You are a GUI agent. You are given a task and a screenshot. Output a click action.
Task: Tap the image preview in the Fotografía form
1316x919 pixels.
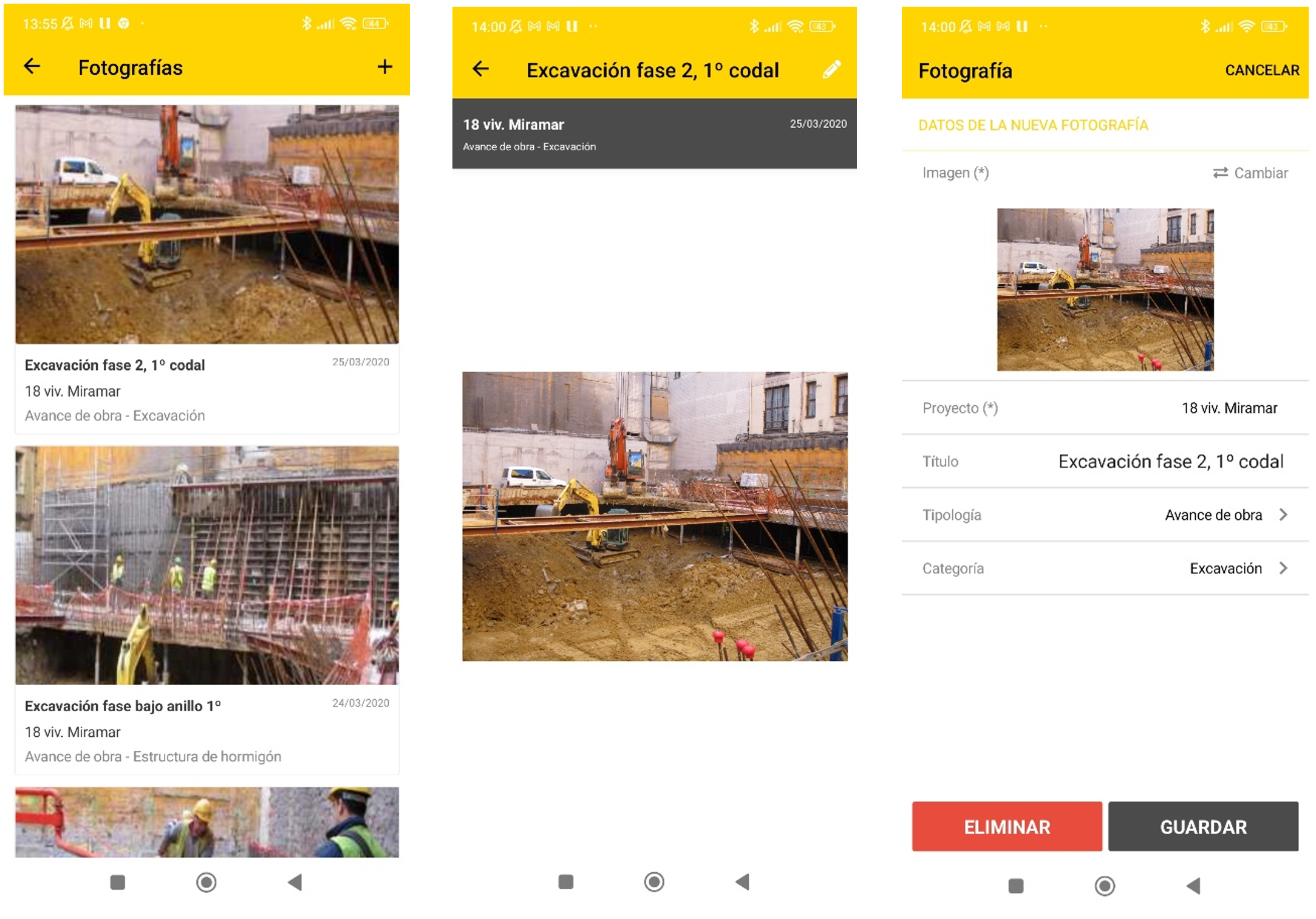point(1105,290)
